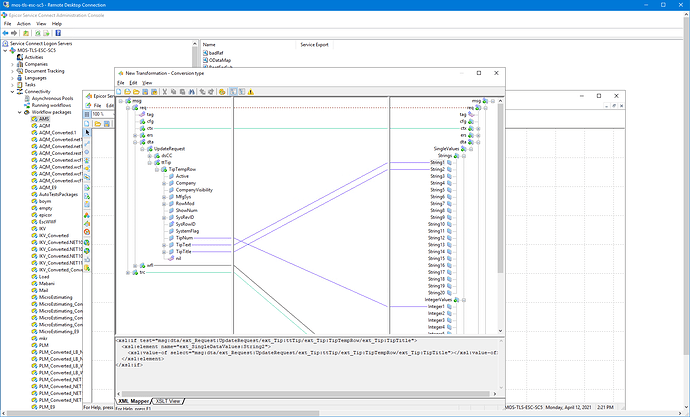Click the Forward arrow in Administration Console toolbar
The image size is (690, 417).
click(x=14, y=33)
